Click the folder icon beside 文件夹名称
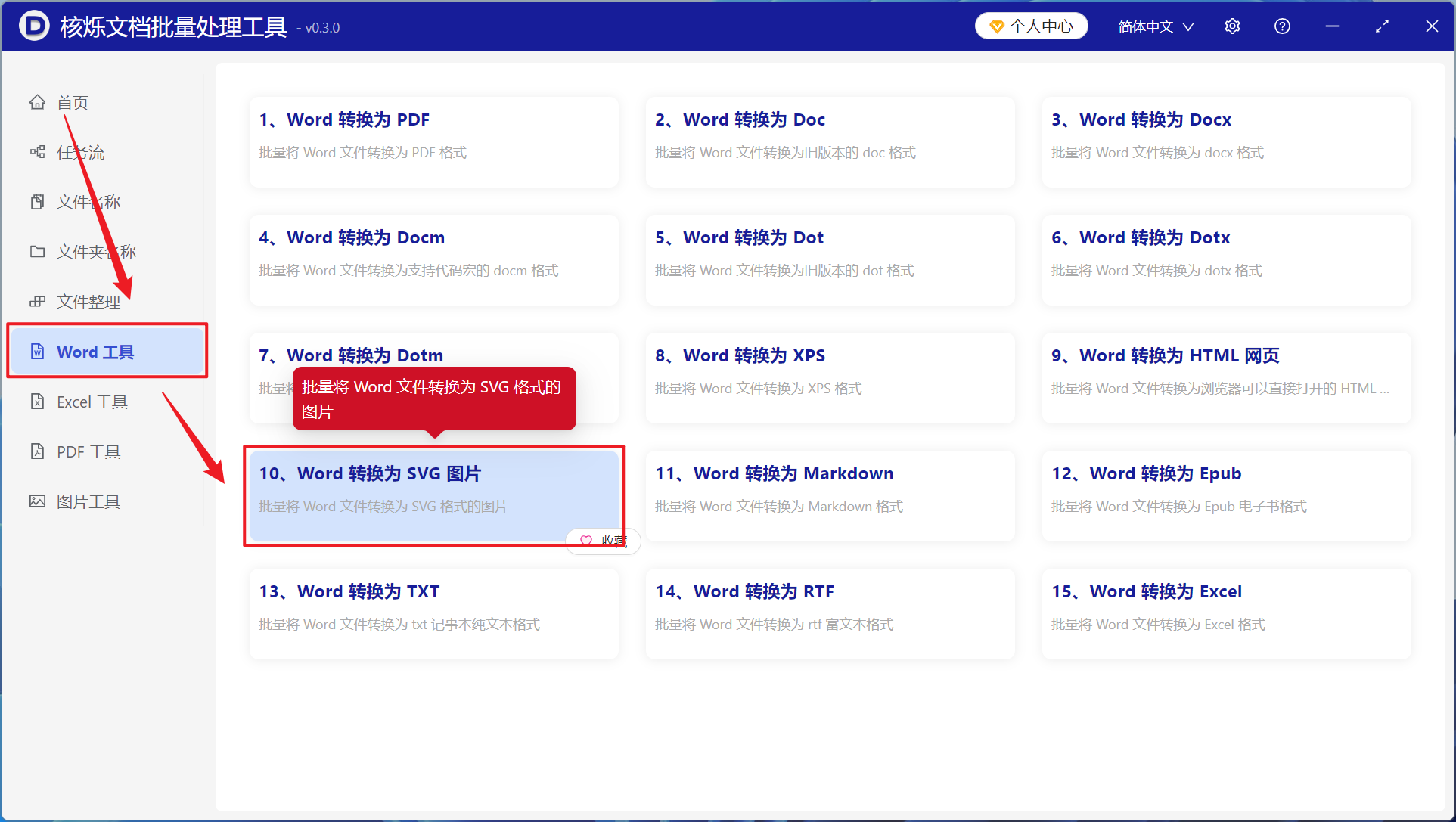The height and width of the screenshot is (822, 1456). (x=37, y=252)
